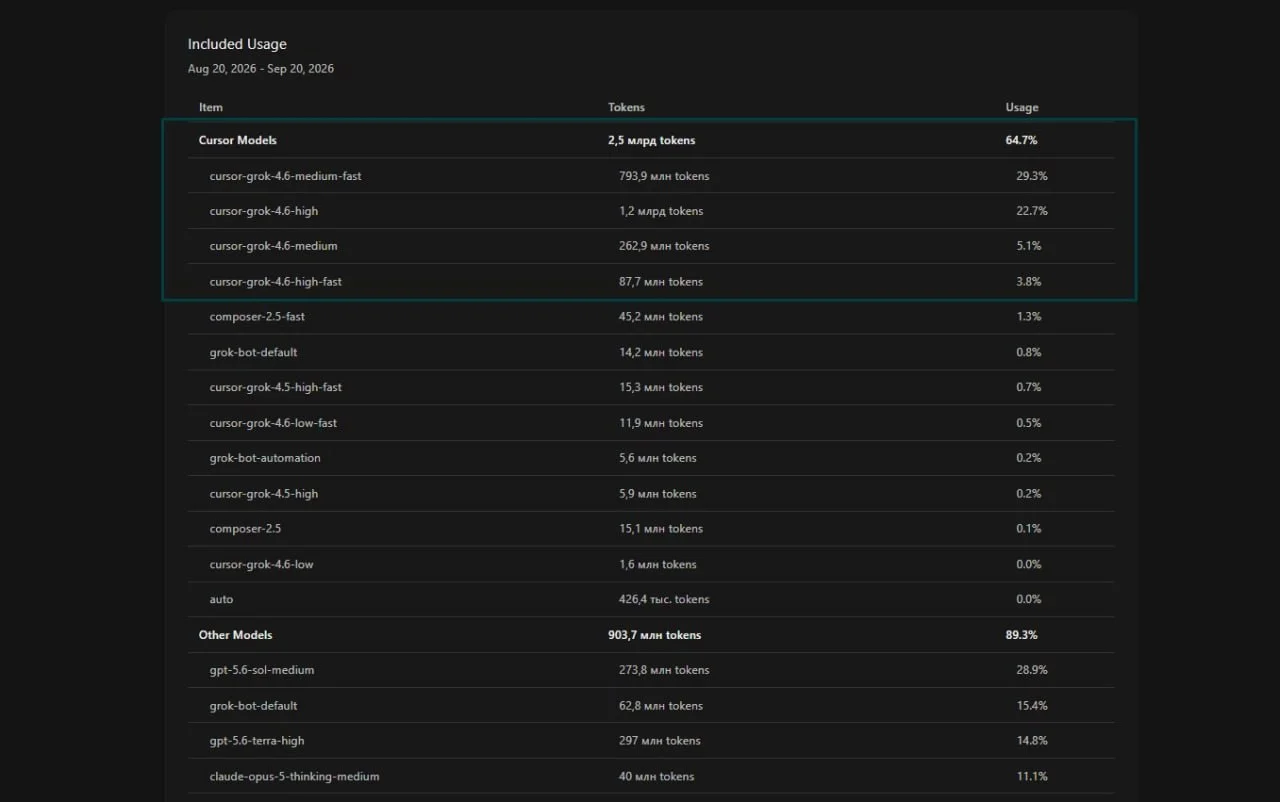Viewport: 1280px width, 802px height.
Task: Click the "297 млн tokens" cell
Action: (x=660, y=741)
